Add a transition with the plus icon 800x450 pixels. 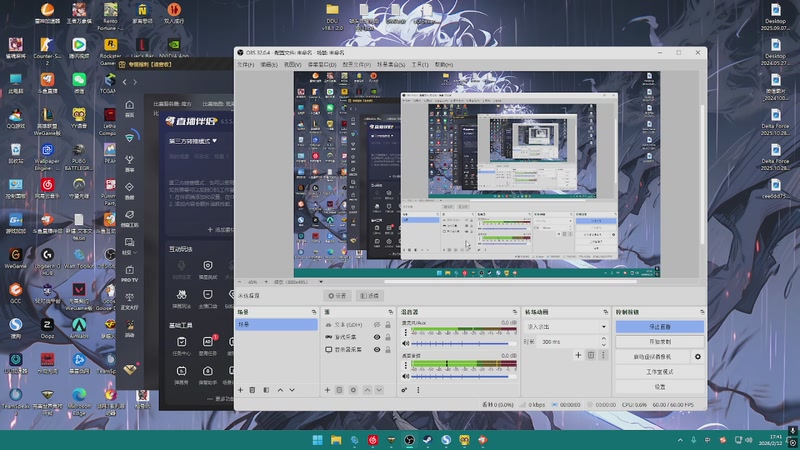[578, 355]
